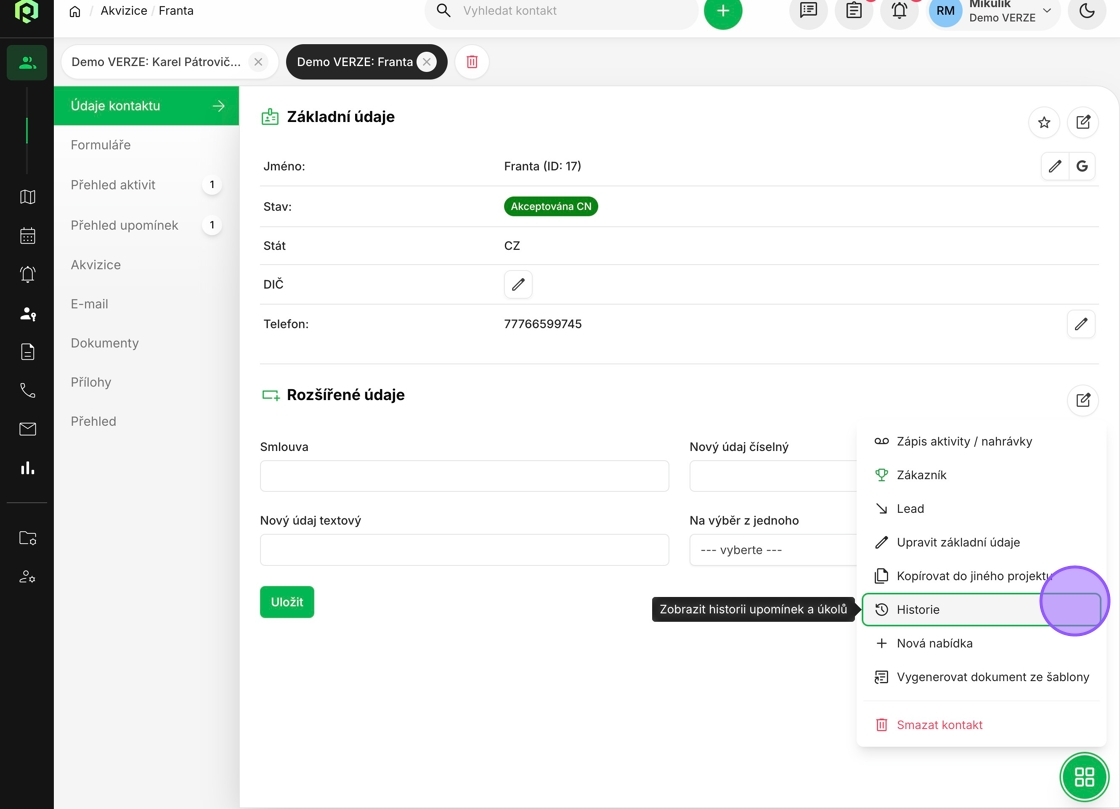Click the star favorite icon
Viewport: 1120px width, 809px height.
pyautogui.click(x=1044, y=122)
